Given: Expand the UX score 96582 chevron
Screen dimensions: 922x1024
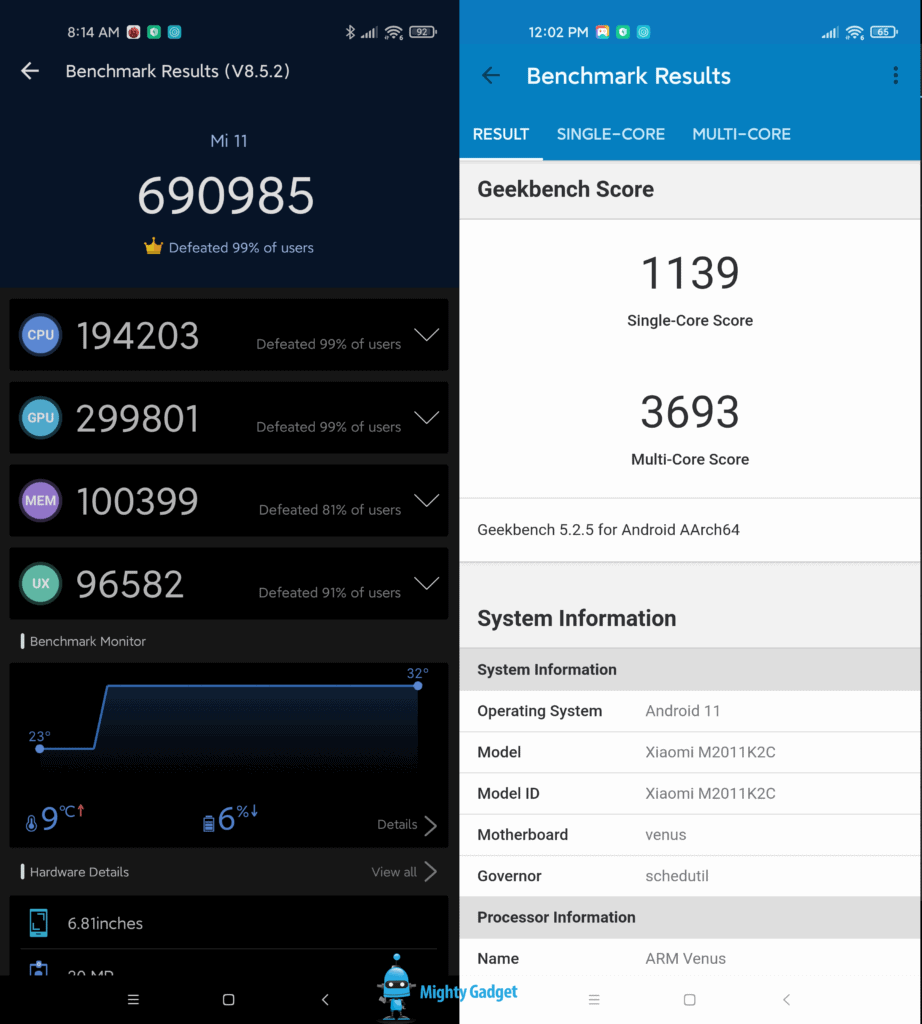Looking at the screenshot, I should 427,584.
